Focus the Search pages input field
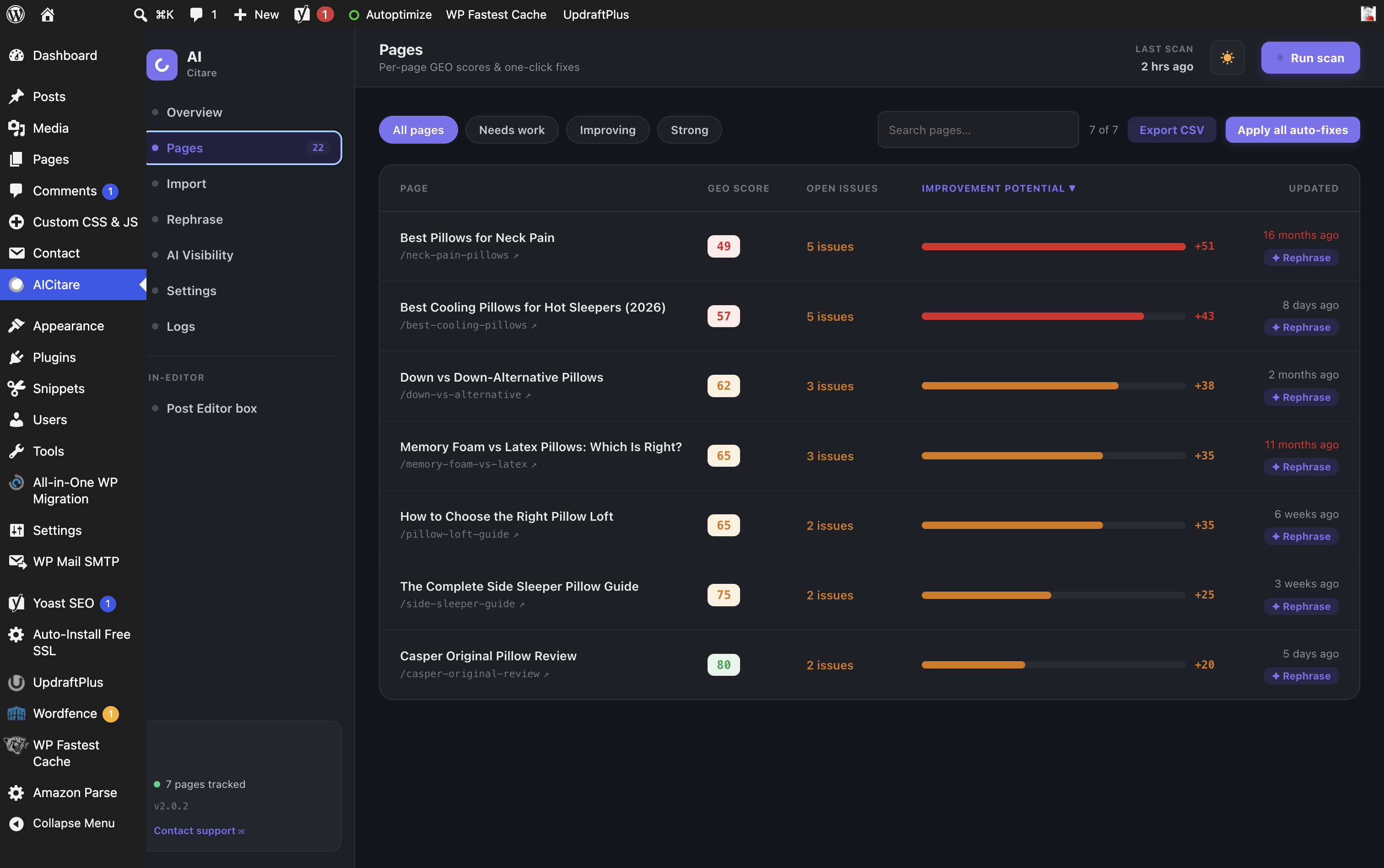 click(x=978, y=130)
